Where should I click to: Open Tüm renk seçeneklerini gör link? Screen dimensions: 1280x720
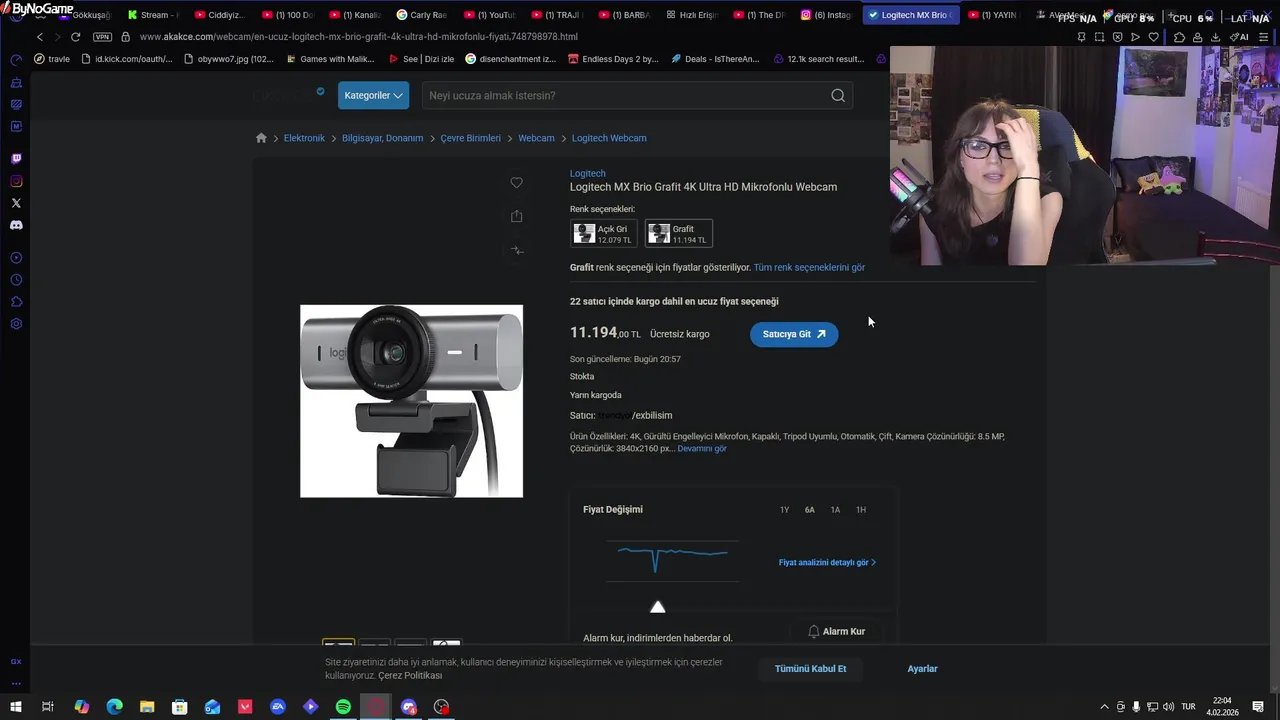[x=809, y=267]
